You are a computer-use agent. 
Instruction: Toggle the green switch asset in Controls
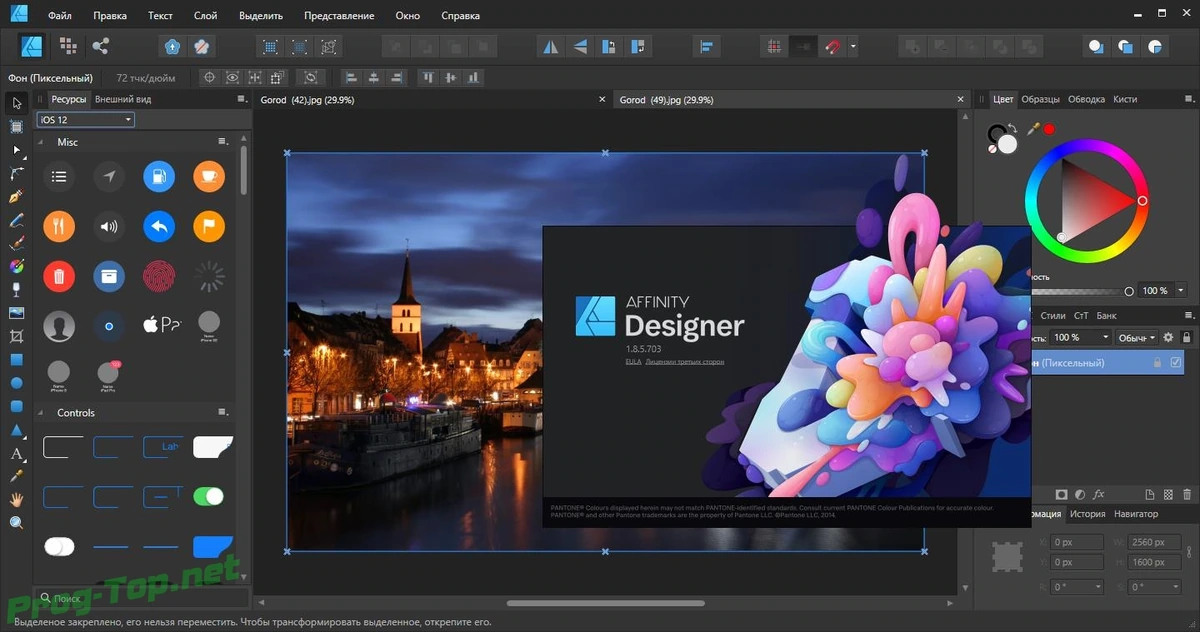click(208, 496)
